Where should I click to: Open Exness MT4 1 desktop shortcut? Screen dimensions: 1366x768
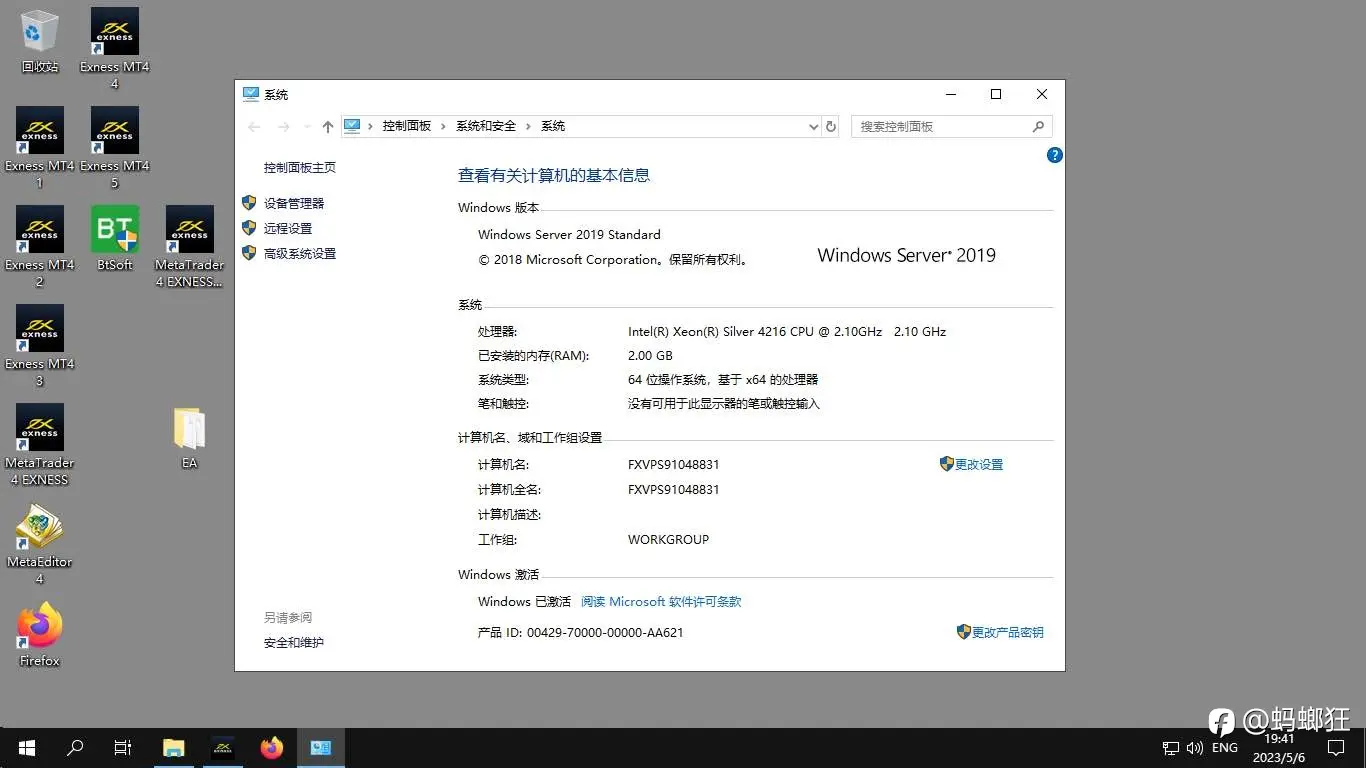pos(40,147)
